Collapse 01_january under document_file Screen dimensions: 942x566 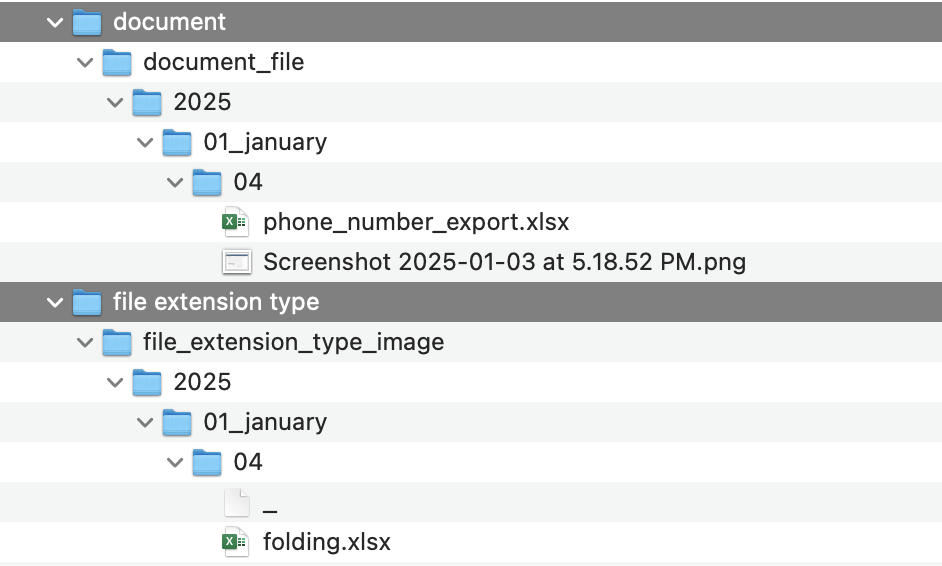[145, 142]
